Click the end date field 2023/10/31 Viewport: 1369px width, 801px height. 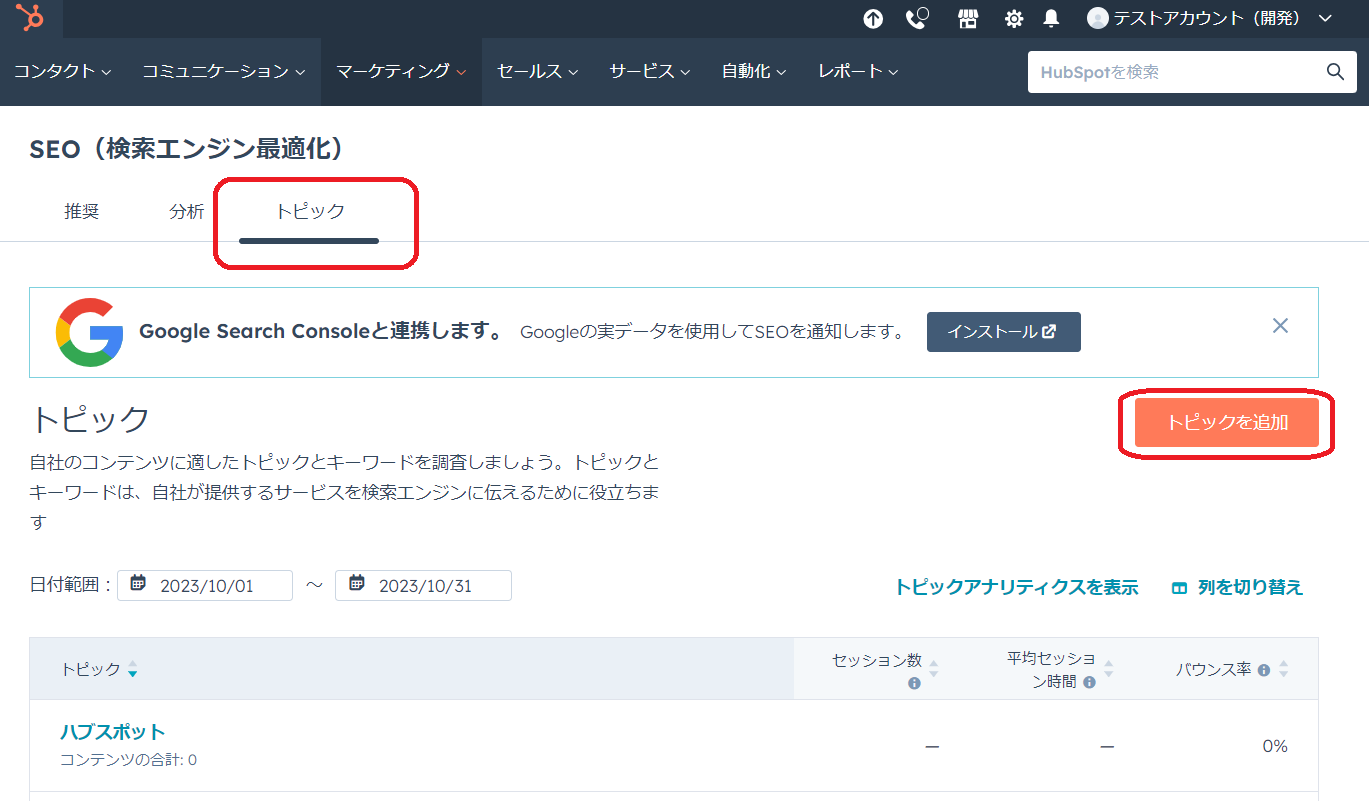[423, 586]
